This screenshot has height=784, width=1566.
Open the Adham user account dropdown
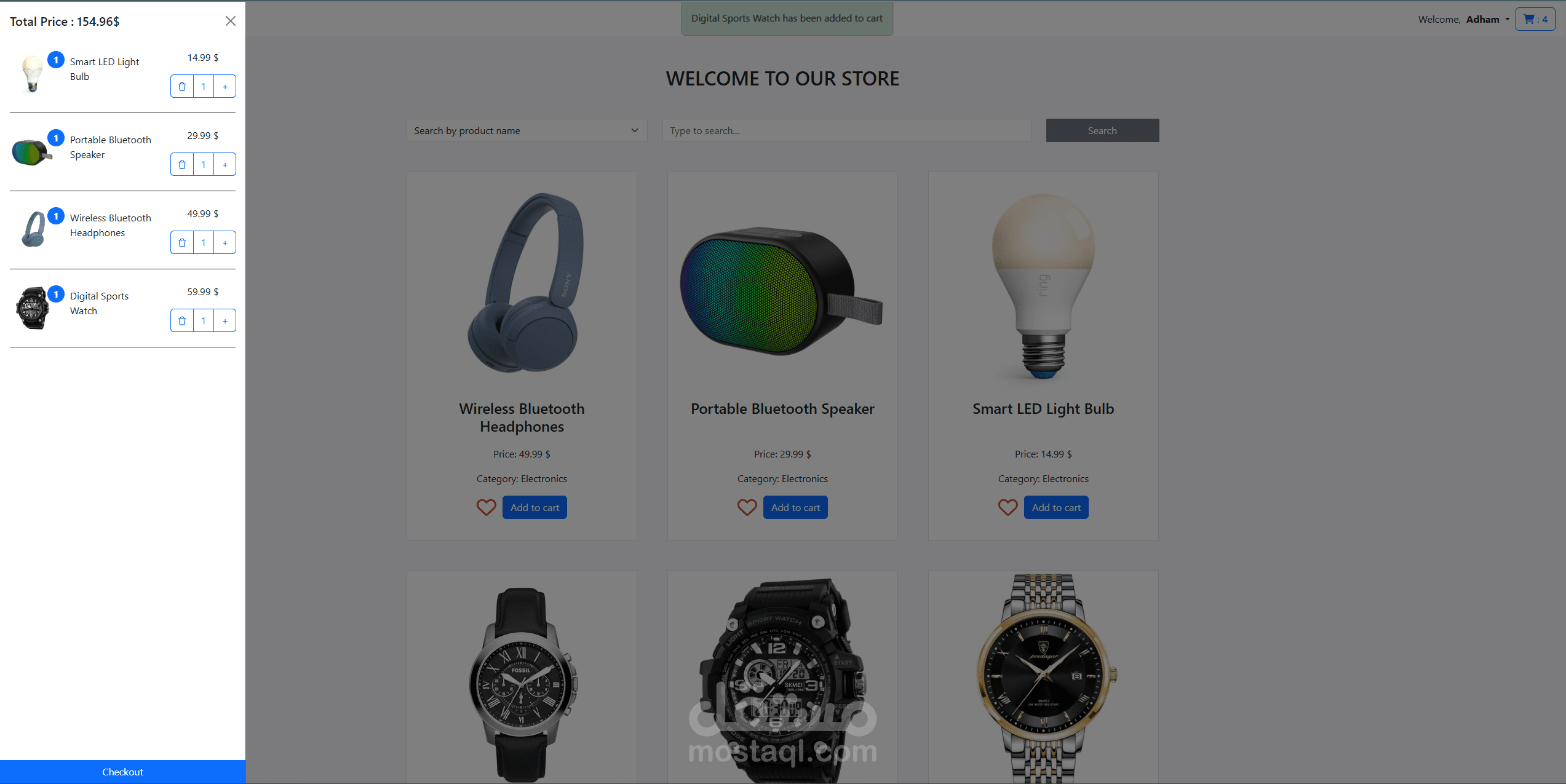(1487, 20)
